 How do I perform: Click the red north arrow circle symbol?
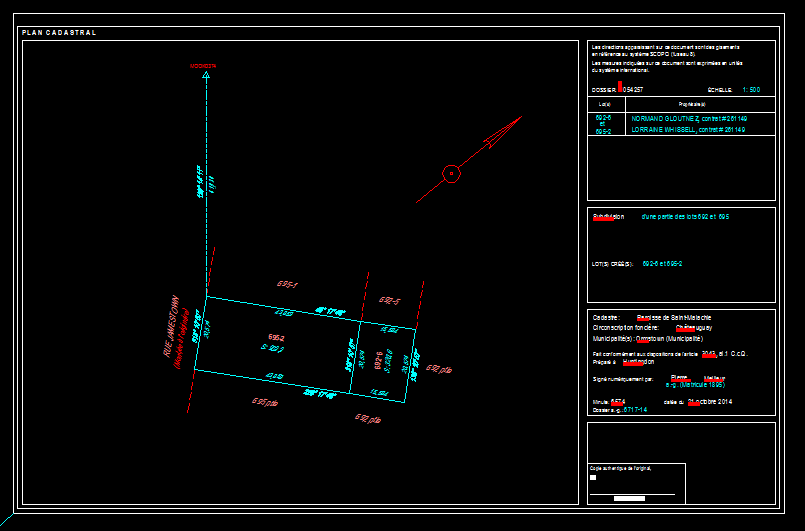[451, 174]
